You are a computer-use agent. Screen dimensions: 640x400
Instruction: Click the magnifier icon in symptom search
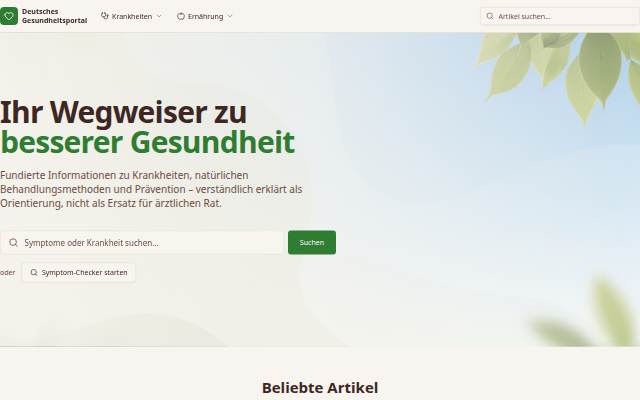point(13,242)
